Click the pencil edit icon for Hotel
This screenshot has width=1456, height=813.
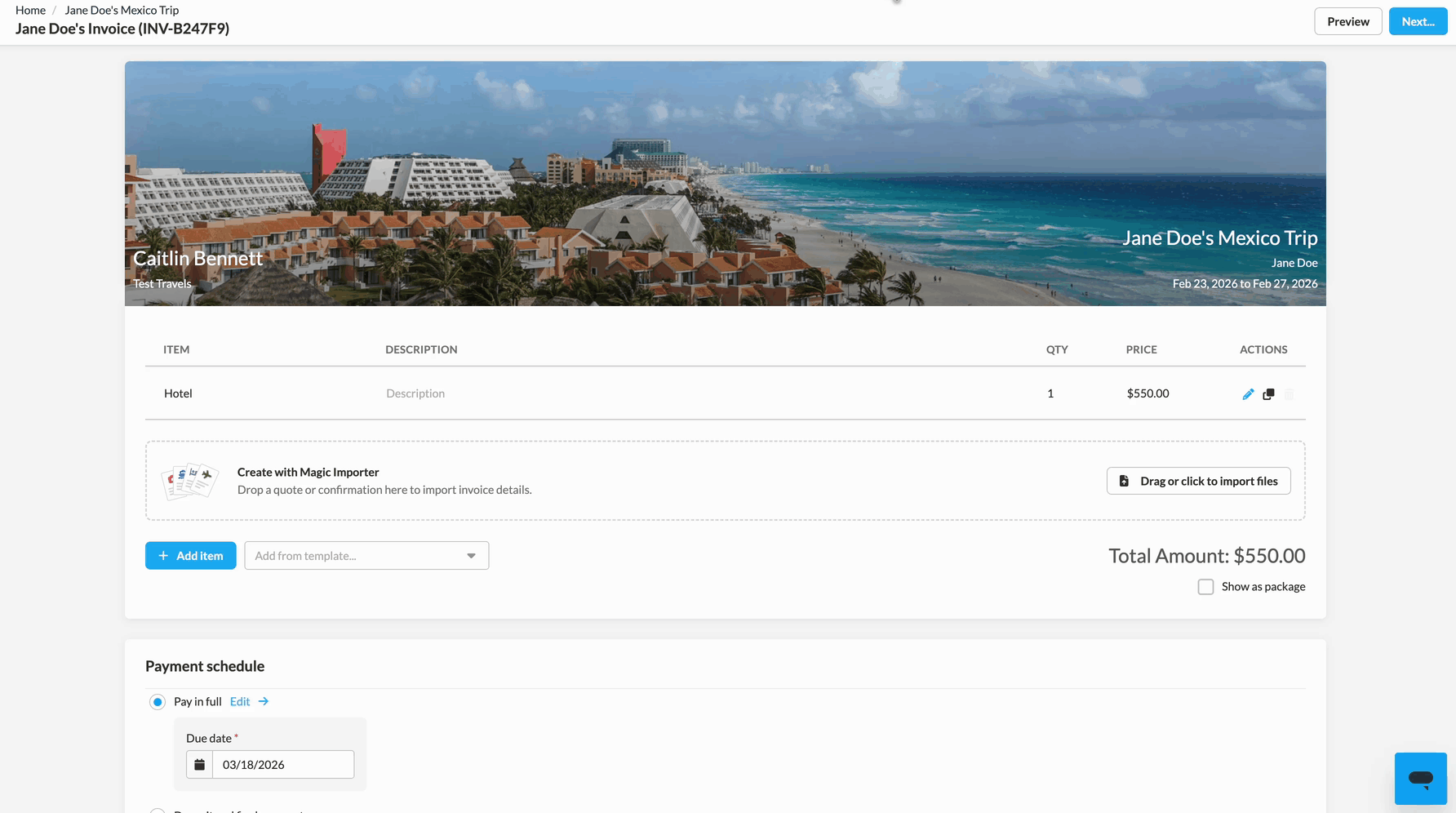tap(1248, 394)
